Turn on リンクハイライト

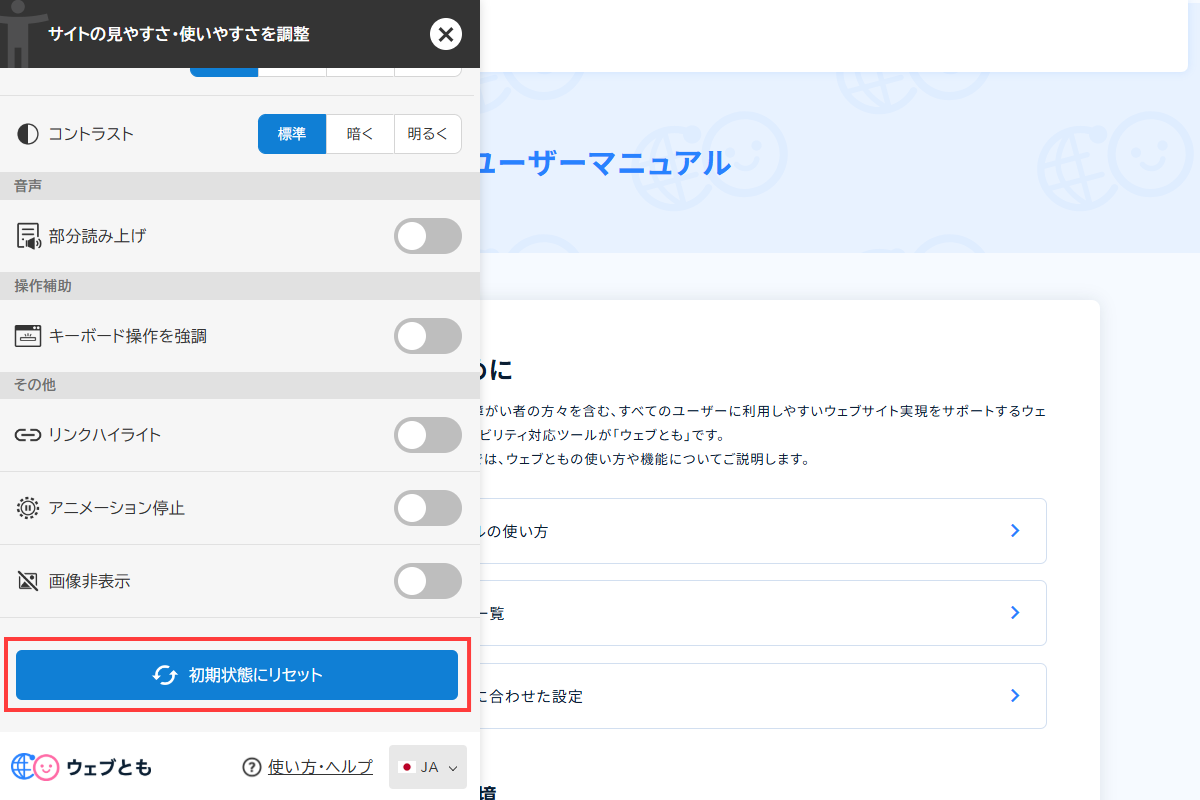click(x=428, y=435)
